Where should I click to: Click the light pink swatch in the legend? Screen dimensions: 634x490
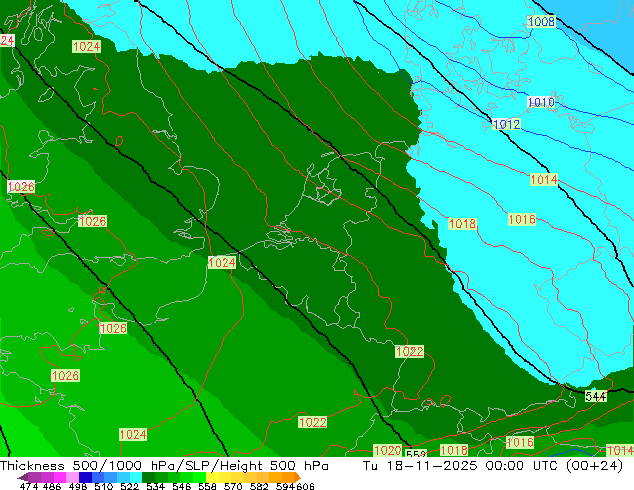(72, 477)
